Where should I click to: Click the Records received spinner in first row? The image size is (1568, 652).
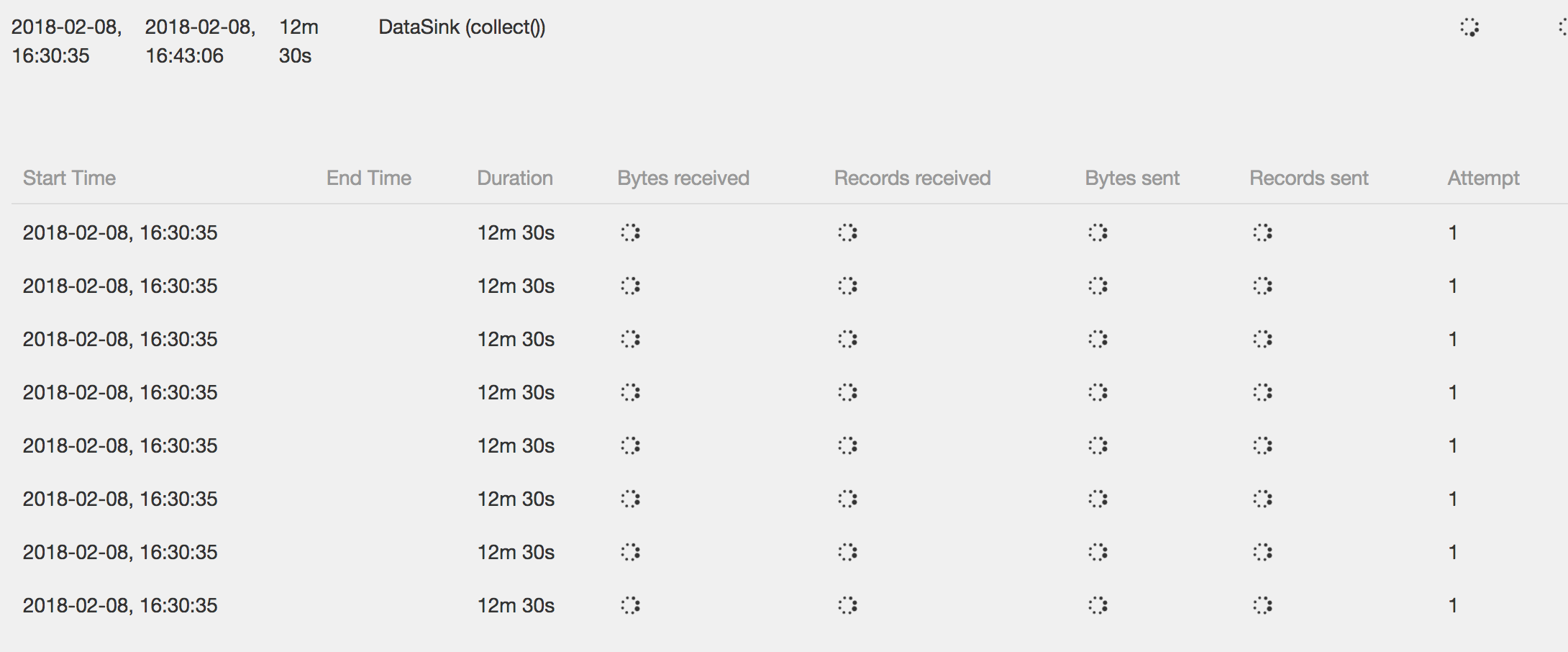pyautogui.click(x=848, y=232)
